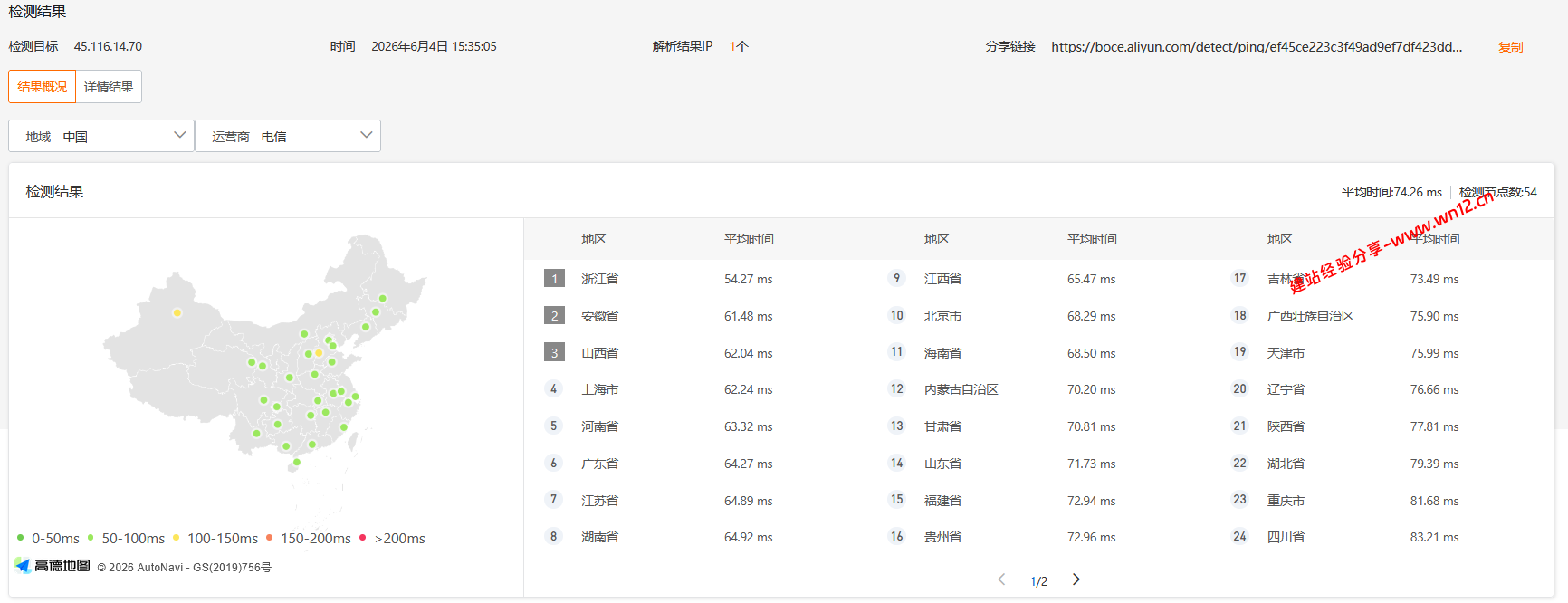Select the 重庆市 row name
1568x603 pixels.
[x=1286, y=501]
